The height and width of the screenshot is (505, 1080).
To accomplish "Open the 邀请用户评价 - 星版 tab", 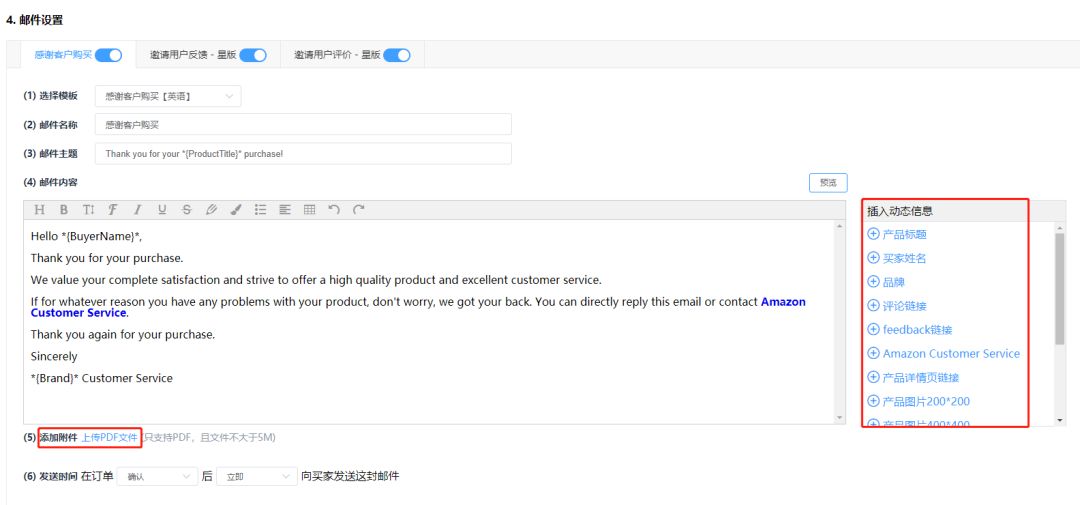I will [x=337, y=55].
